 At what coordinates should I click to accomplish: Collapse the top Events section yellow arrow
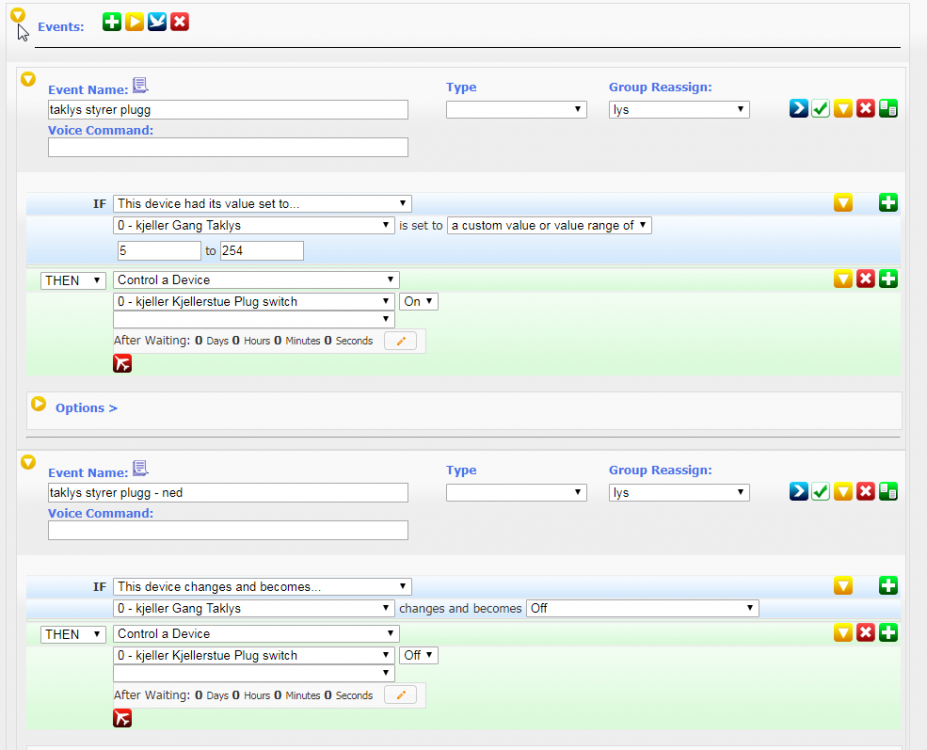[x=17, y=15]
